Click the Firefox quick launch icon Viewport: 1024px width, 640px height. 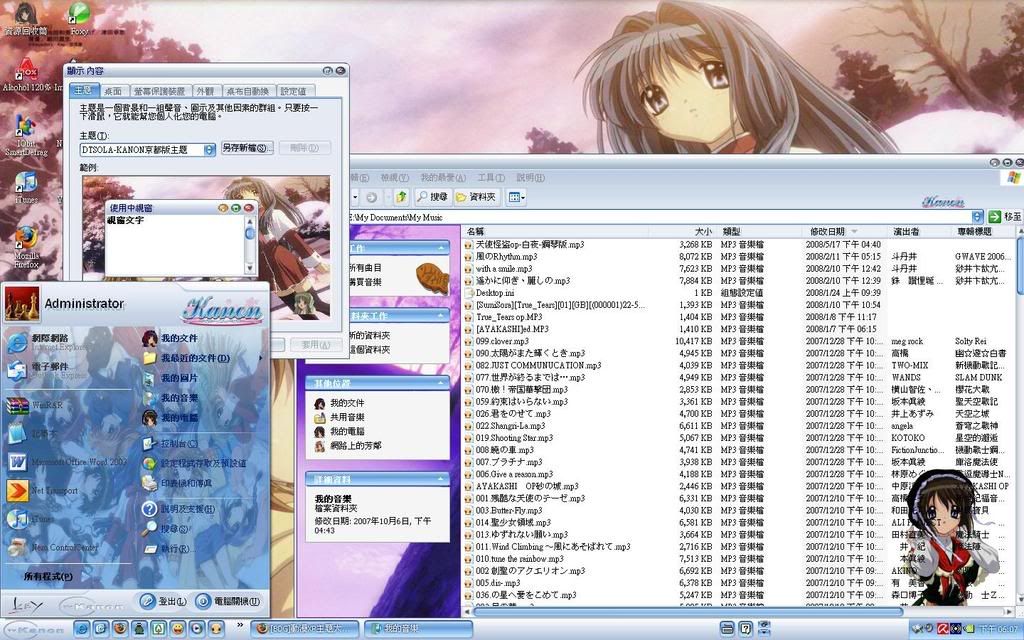[x=120, y=629]
